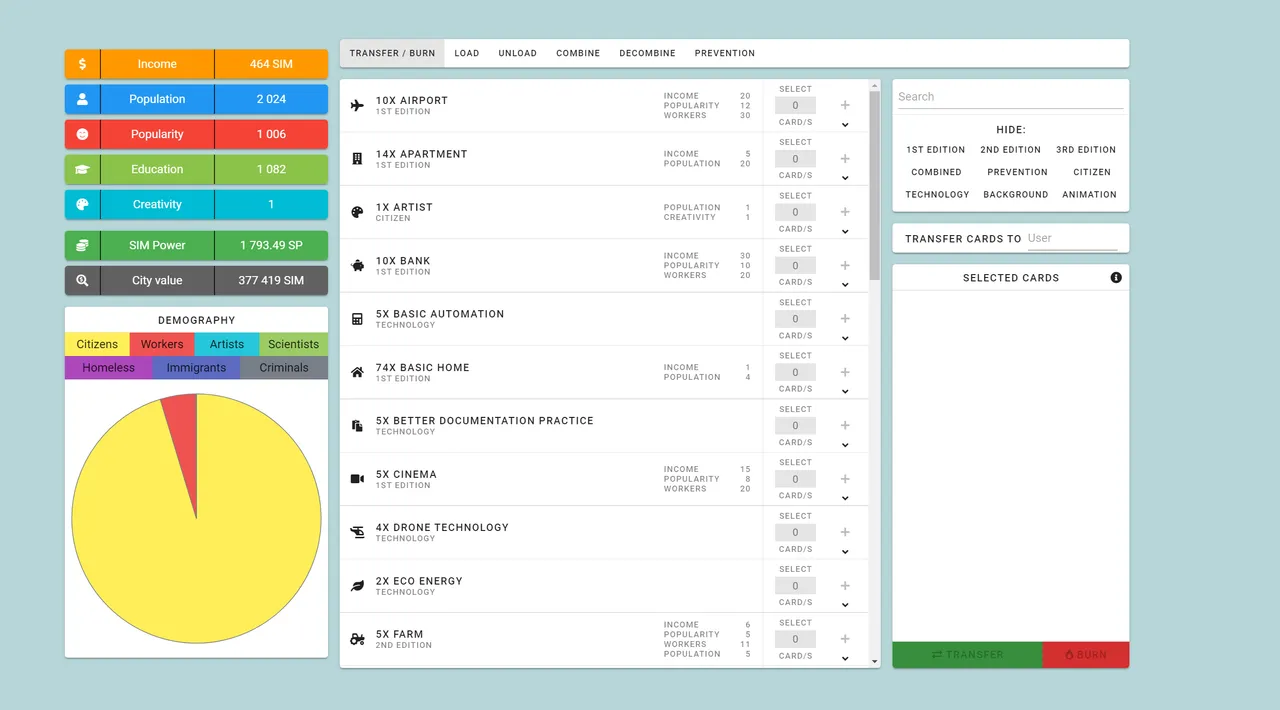Toggle hiding 1st Edition cards
Image resolution: width=1280 pixels, height=710 pixels.
(x=936, y=150)
